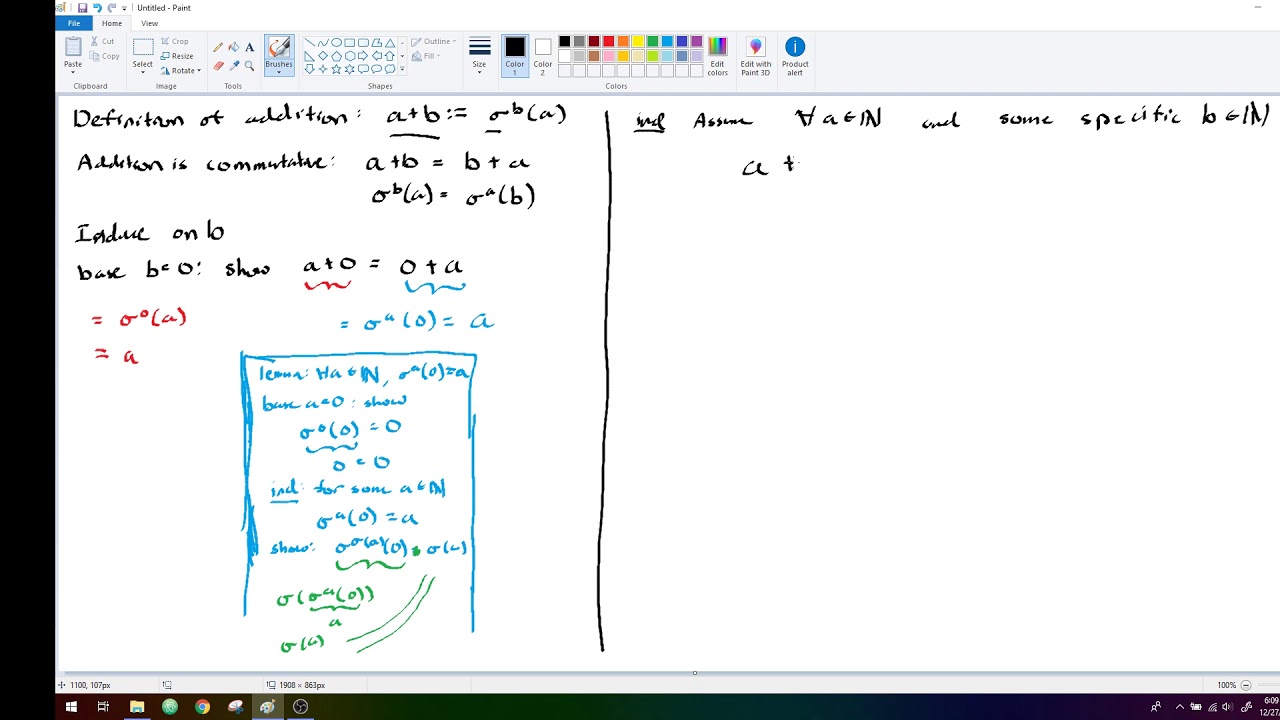This screenshot has height=720, width=1280.
Task: Click the 100% zoom level text
Action: [x=1226, y=685]
